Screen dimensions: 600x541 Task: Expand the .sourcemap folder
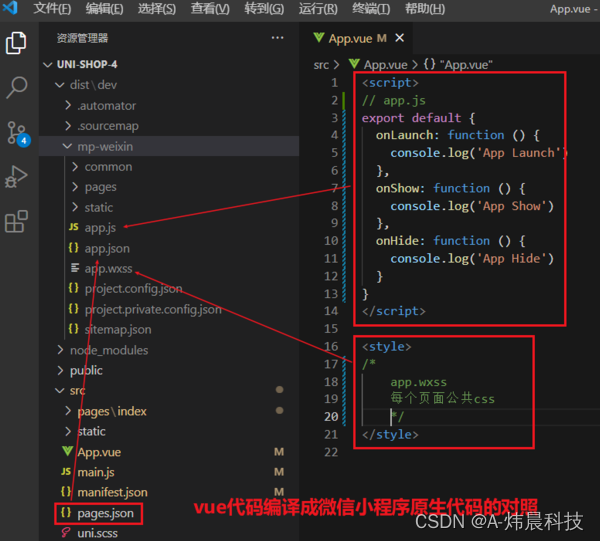68,125
